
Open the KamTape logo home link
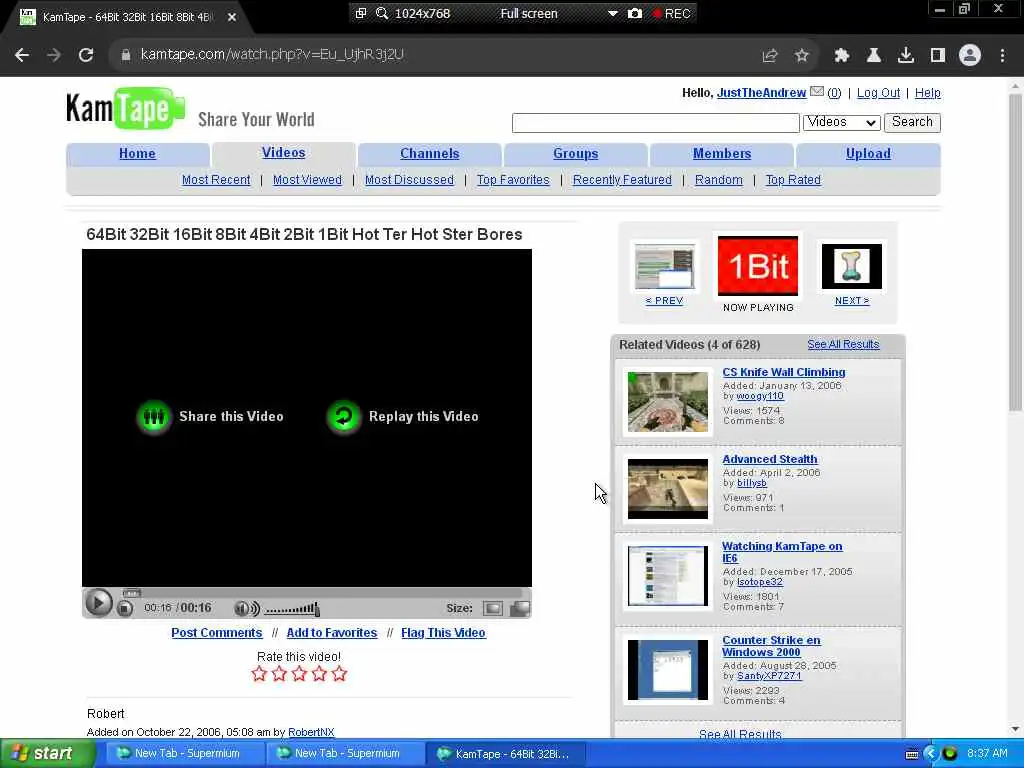125,108
